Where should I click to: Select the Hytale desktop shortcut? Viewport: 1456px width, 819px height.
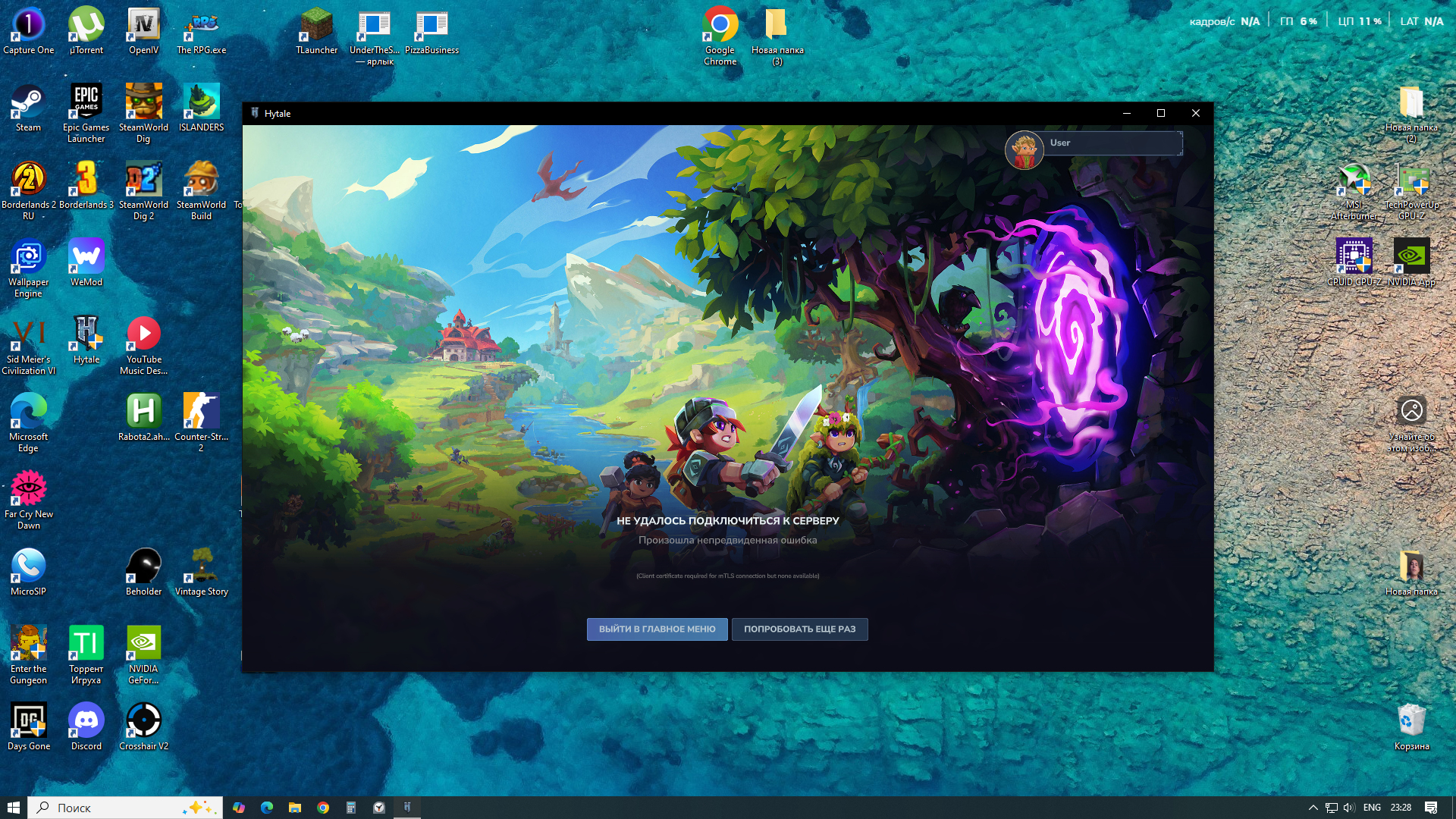tap(86, 334)
